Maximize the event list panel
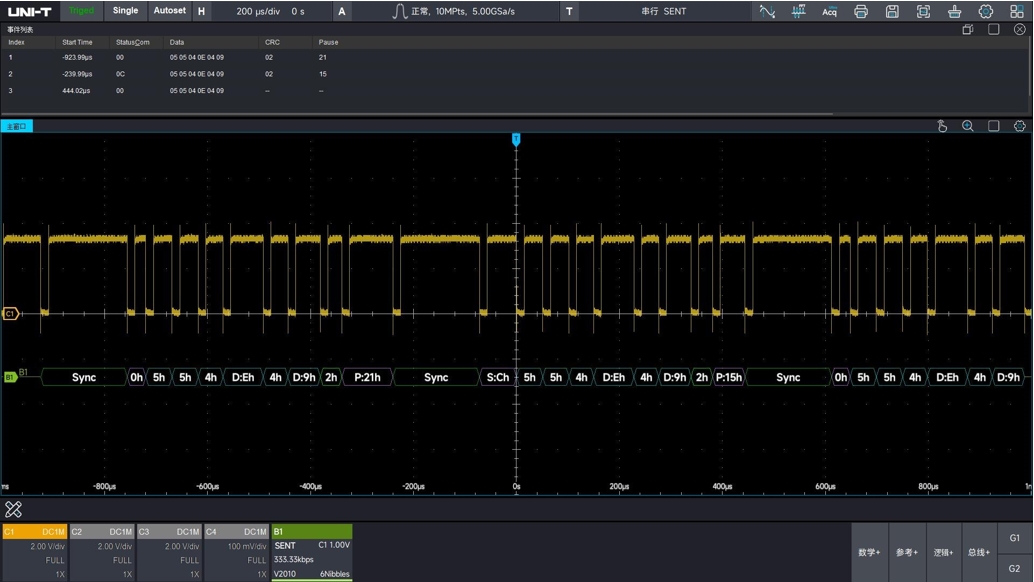The image size is (1034, 582). click(x=994, y=30)
